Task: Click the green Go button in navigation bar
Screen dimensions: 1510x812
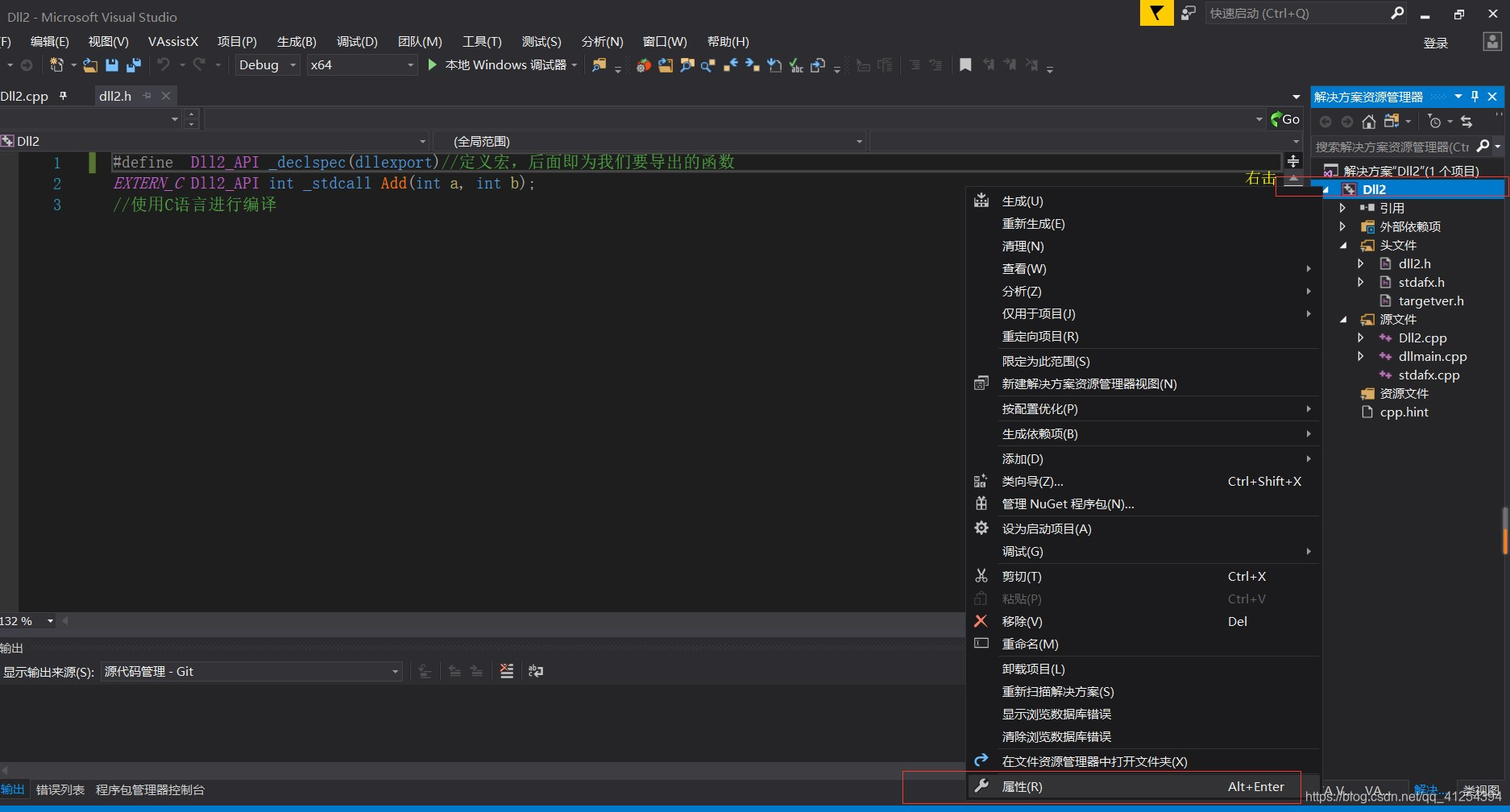Action: click(x=1285, y=119)
